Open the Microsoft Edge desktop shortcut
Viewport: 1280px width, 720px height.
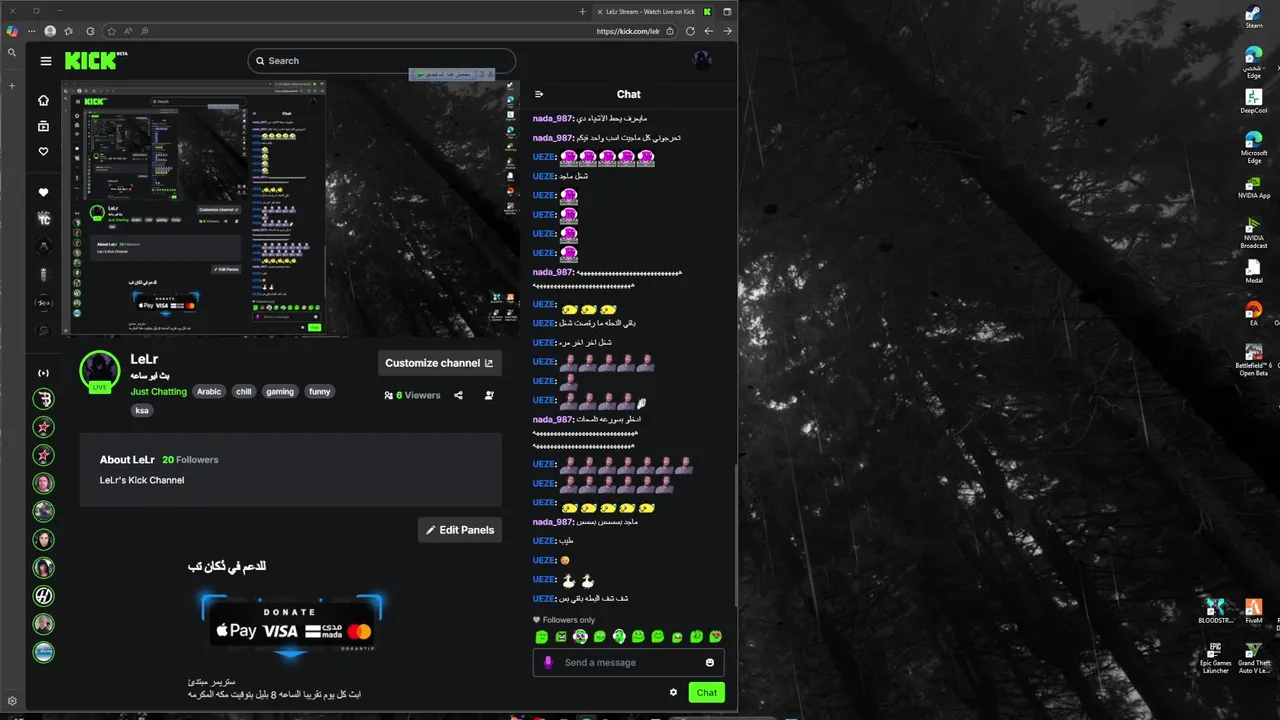coord(1253,147)
